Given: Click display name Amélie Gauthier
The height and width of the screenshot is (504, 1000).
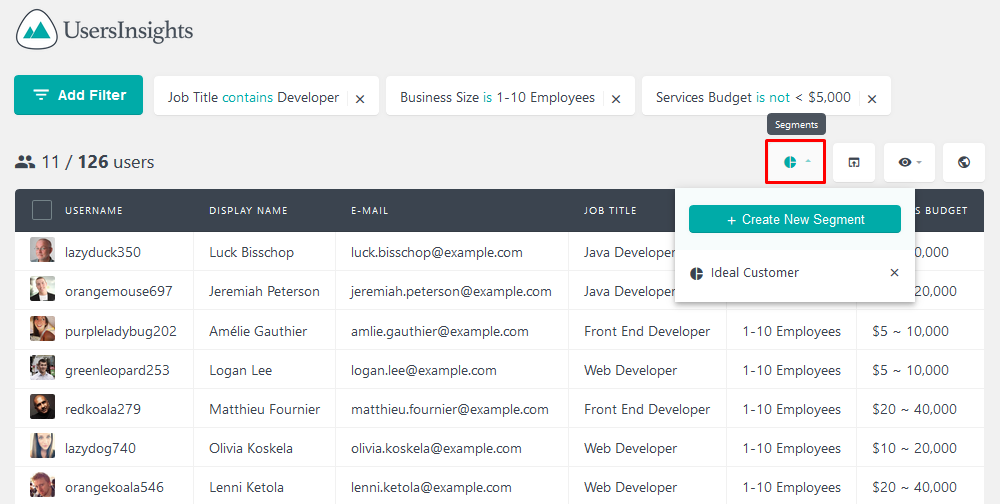Looking at the screenshot, I should 258,332.
